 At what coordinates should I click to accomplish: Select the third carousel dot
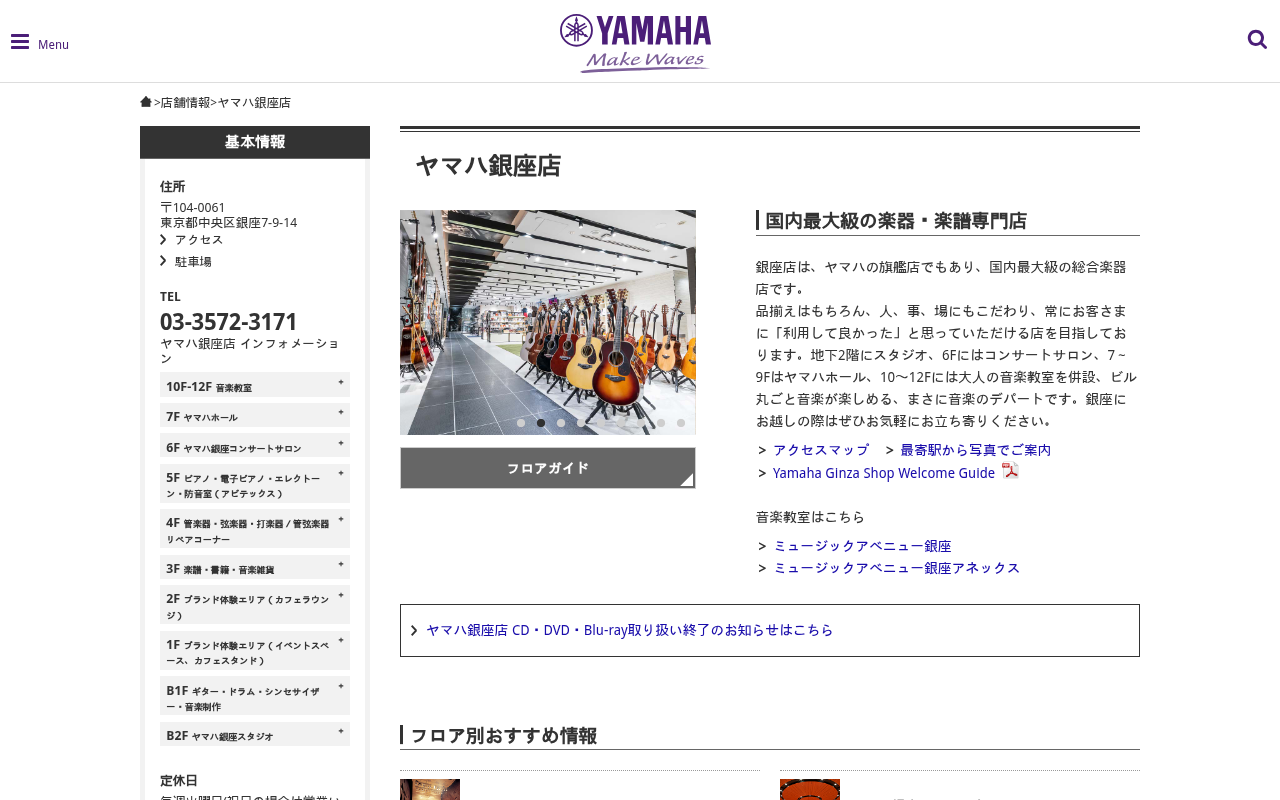[x=561, y=423]
